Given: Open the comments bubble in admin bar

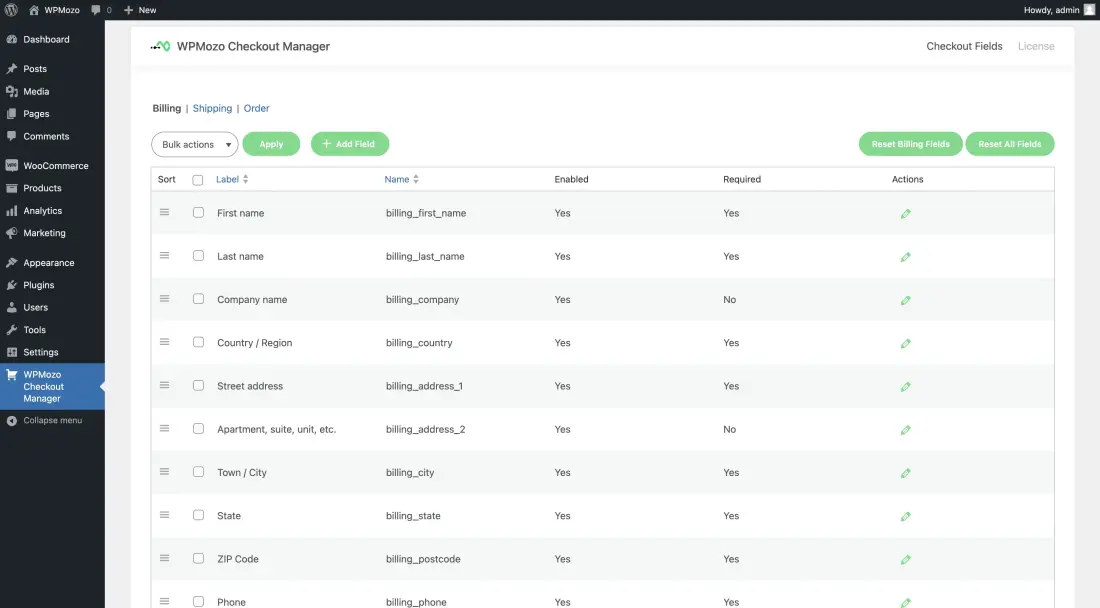Looking at the screenshot, I should tap(96, 10).
